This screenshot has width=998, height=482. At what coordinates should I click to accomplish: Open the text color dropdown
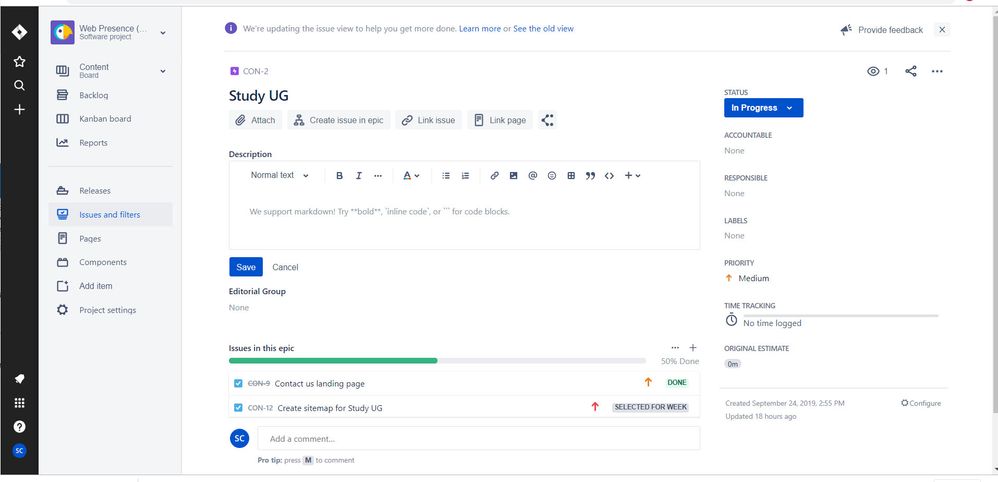(x=411, y=176)
